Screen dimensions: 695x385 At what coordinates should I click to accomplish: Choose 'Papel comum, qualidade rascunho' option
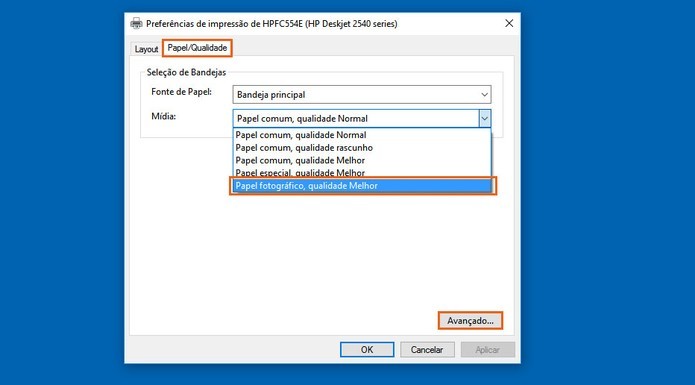[x=362, y=148]
